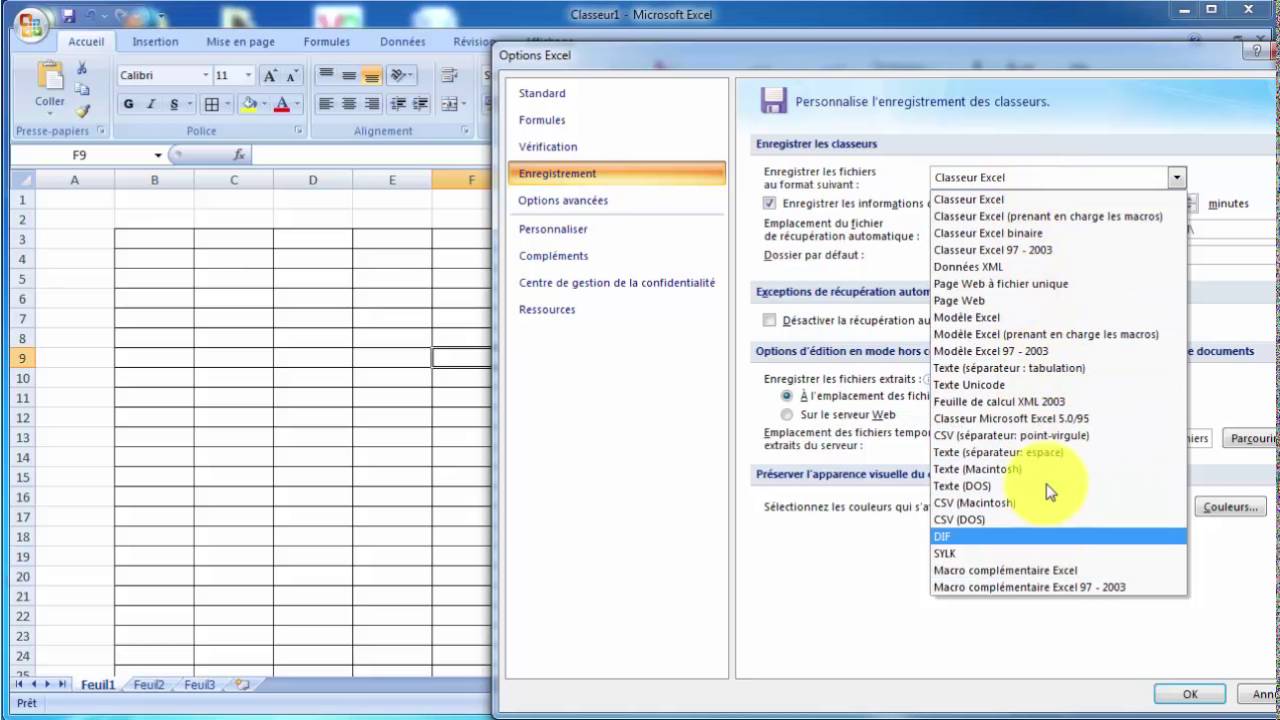Align text left in ribbon
The width and height of the screenshot is (1280, 720).
coord(326,104)
